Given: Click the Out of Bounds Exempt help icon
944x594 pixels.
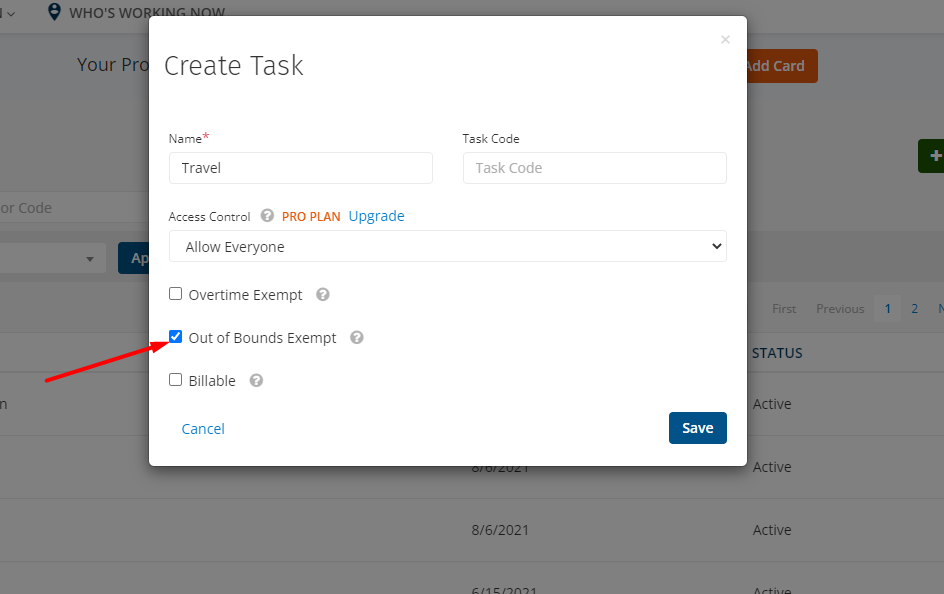Looking at the screenshot, I should [357, 338].
